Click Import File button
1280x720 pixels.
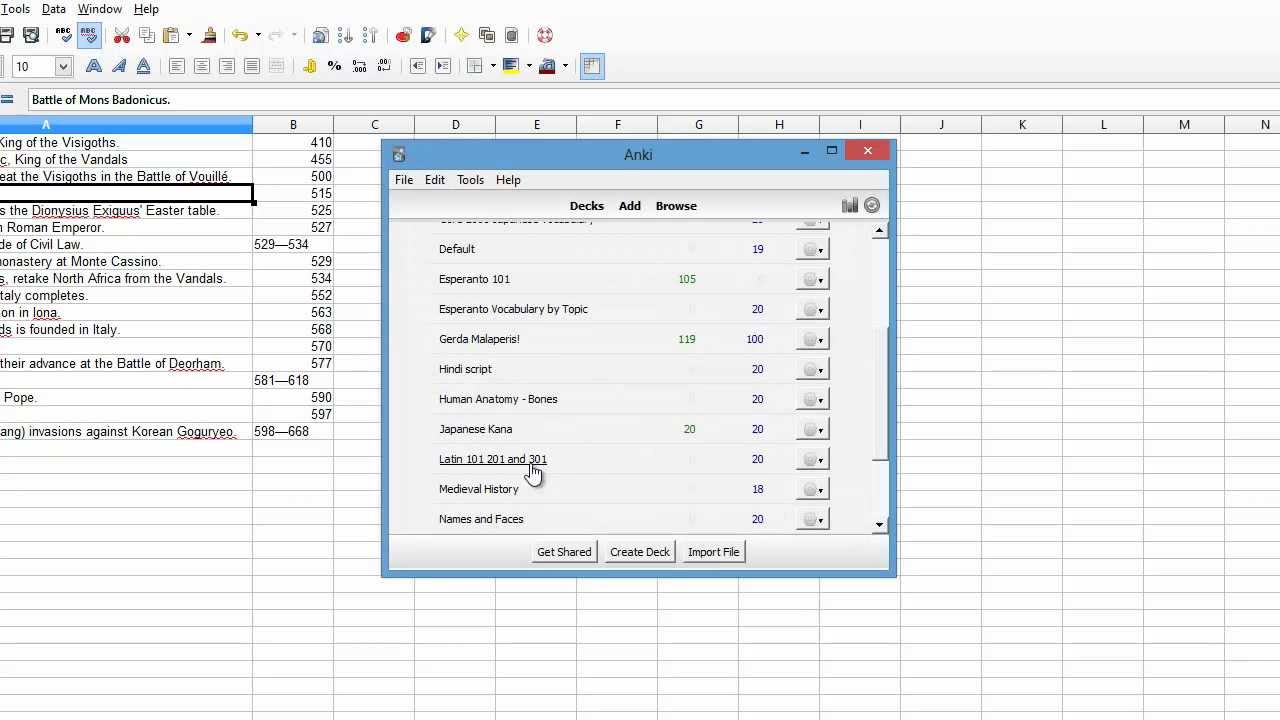coord(714,552)
